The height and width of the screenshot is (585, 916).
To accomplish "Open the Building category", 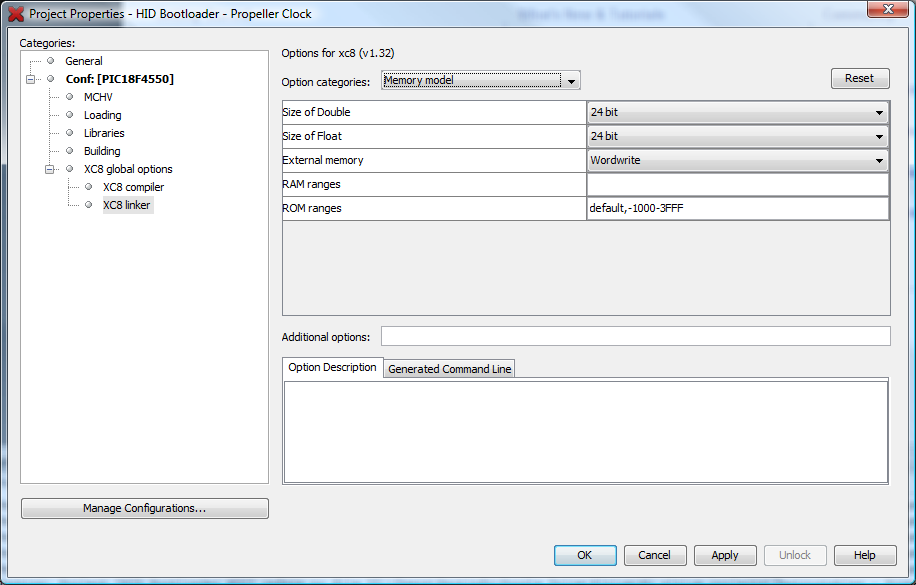I will tap(102, 151).
